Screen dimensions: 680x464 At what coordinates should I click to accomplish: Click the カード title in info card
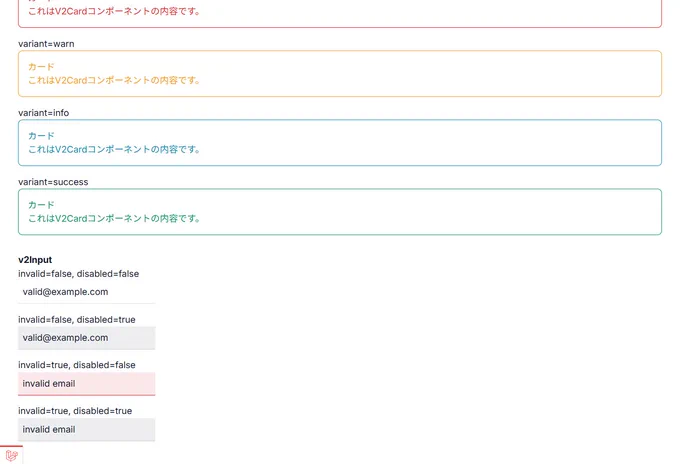tap(41, 136)
